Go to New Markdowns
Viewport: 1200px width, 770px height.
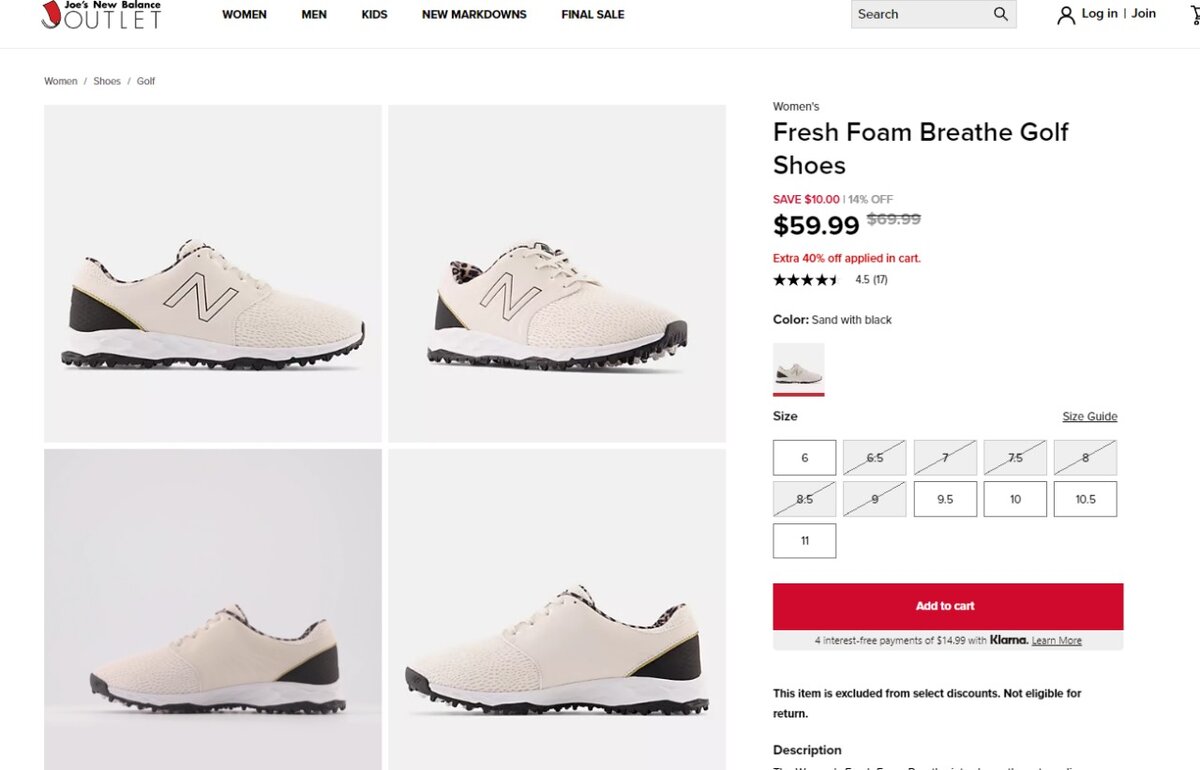(x=474, y=15)
